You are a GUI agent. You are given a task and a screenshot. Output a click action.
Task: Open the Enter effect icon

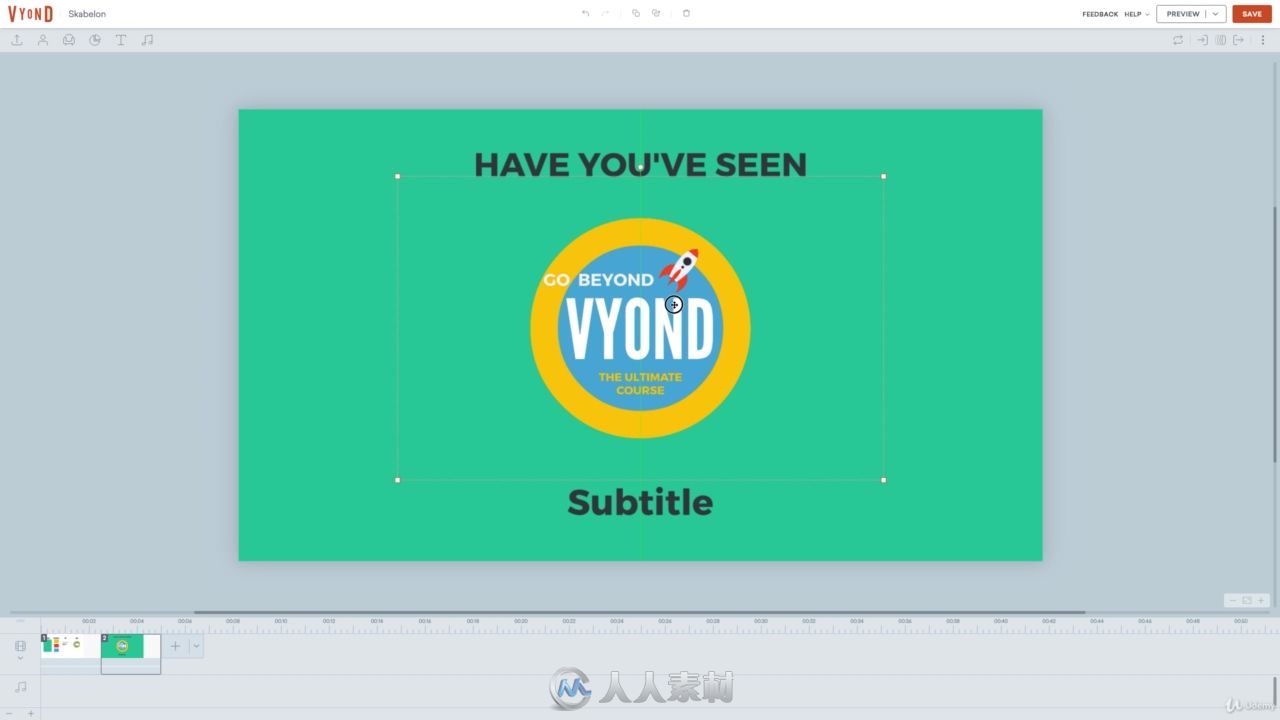tap(1203, 40)
